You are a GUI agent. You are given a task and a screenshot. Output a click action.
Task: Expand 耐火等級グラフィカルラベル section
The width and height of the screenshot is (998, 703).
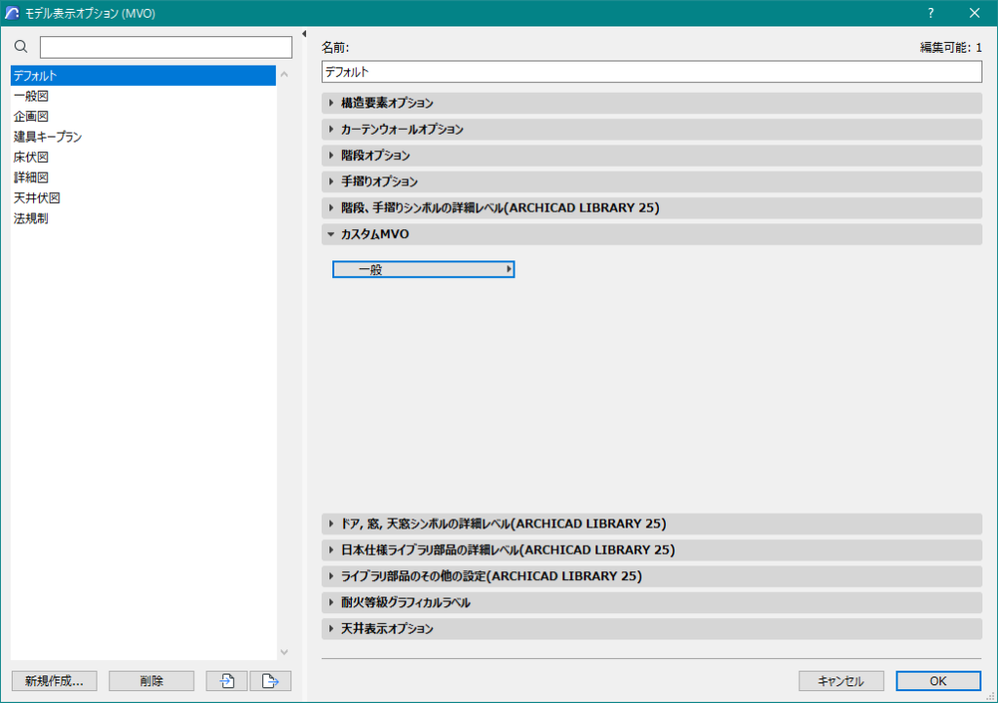(652, 602)
